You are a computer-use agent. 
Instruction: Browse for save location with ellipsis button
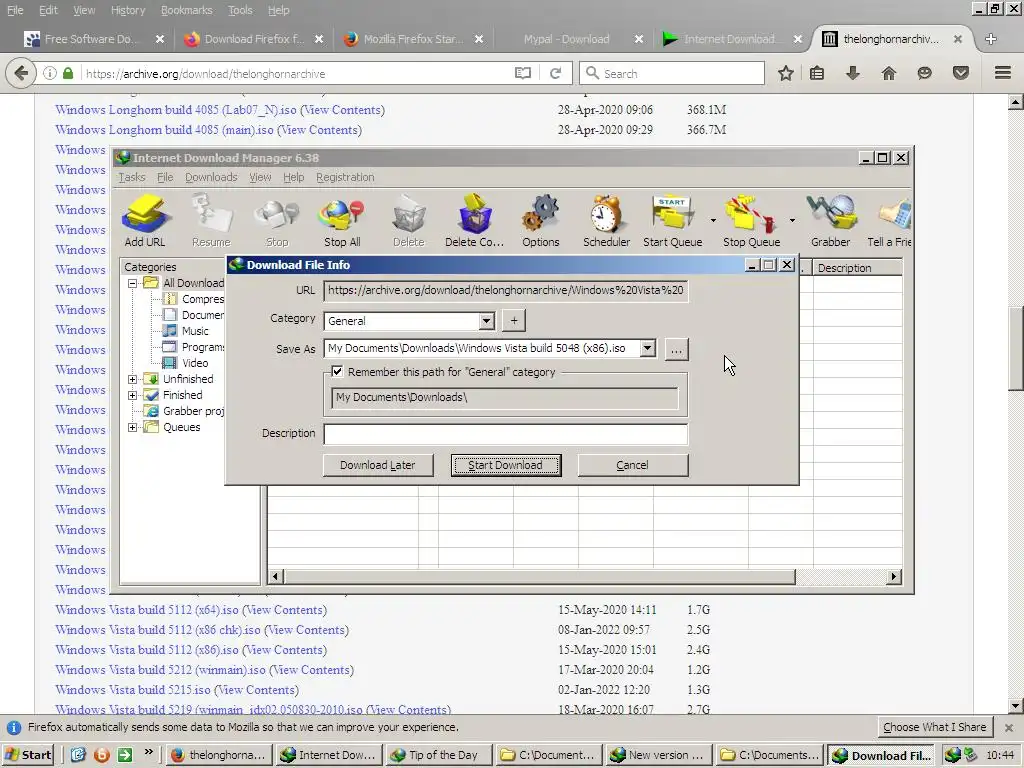[676, 349]
